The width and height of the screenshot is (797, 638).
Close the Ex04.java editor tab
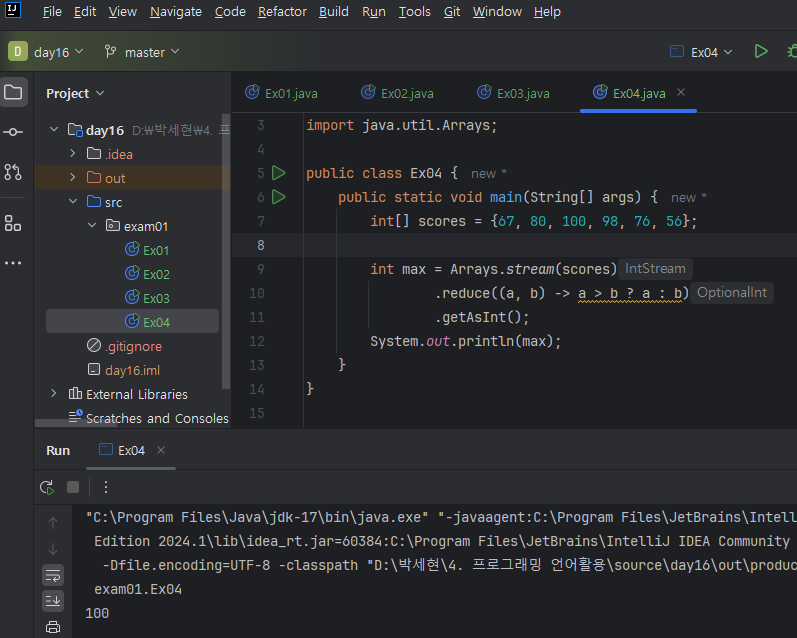pos(682,92)
